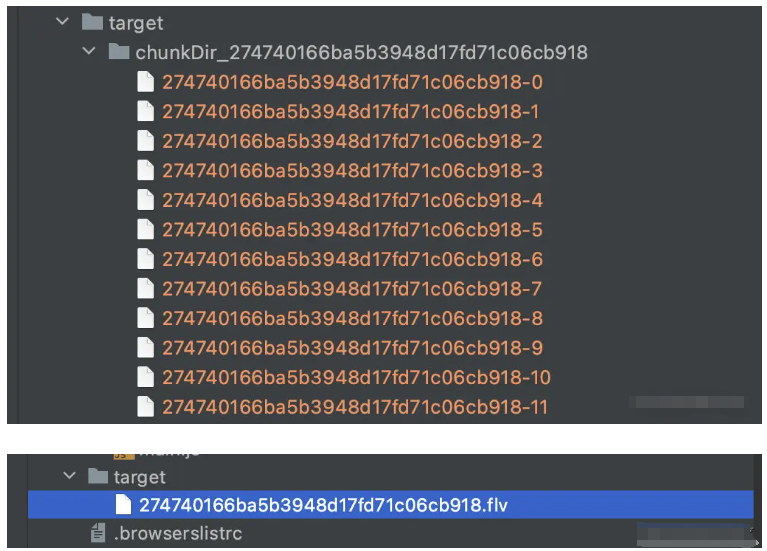
Task: Select chunk file ending in -5
Action: pos(351,230)
